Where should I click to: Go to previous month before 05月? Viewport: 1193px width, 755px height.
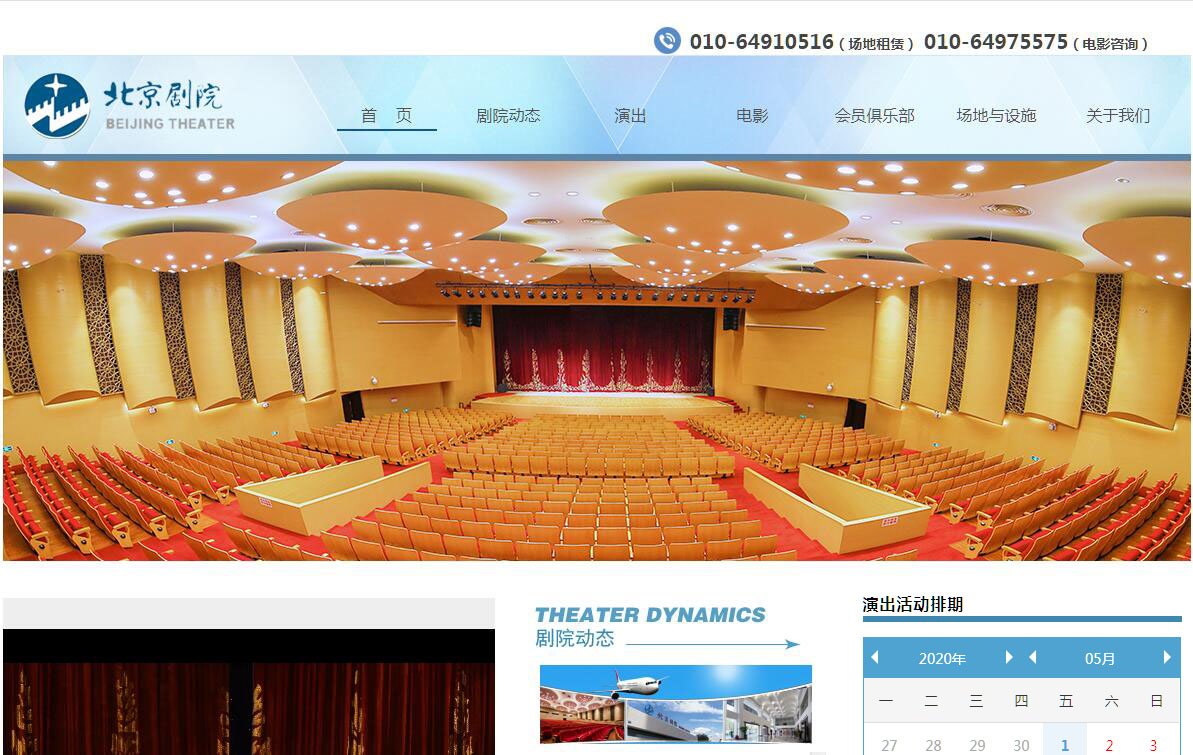1033,657
